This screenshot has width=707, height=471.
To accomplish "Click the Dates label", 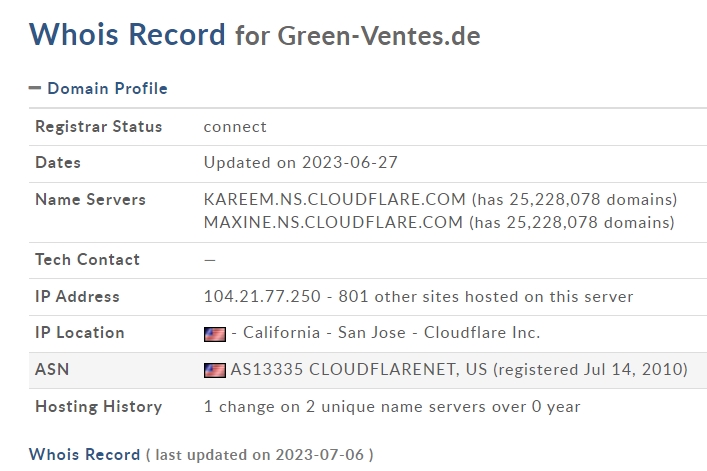I will tap(58, 163).
